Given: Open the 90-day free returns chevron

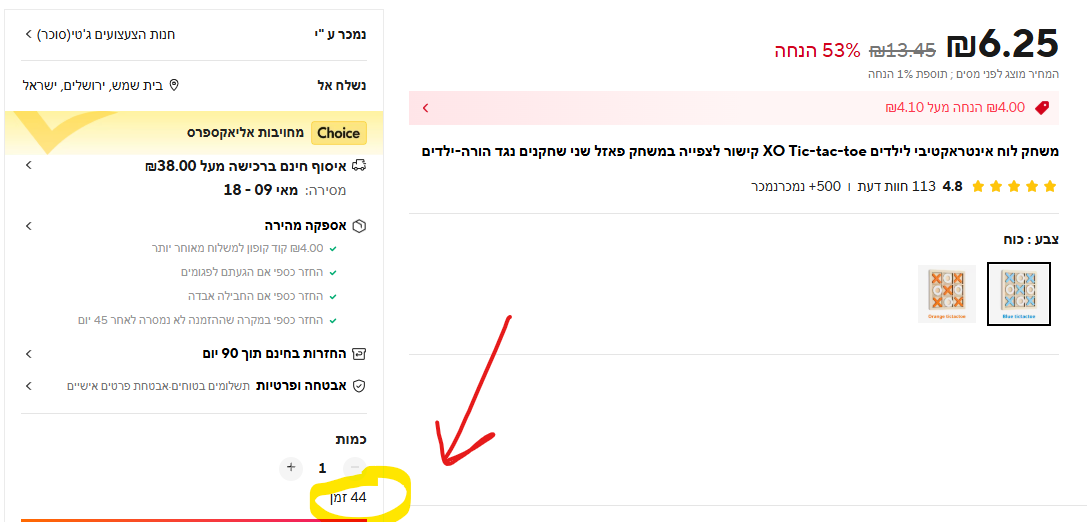Looking at the screenshot, I should coord(28,354).
